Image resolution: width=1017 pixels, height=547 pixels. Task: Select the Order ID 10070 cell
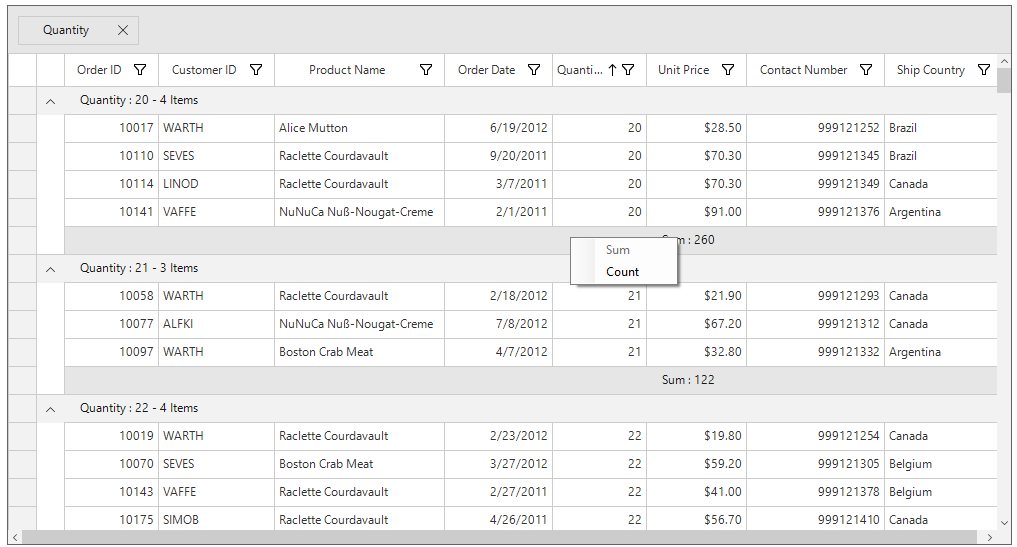click(112, 465)
